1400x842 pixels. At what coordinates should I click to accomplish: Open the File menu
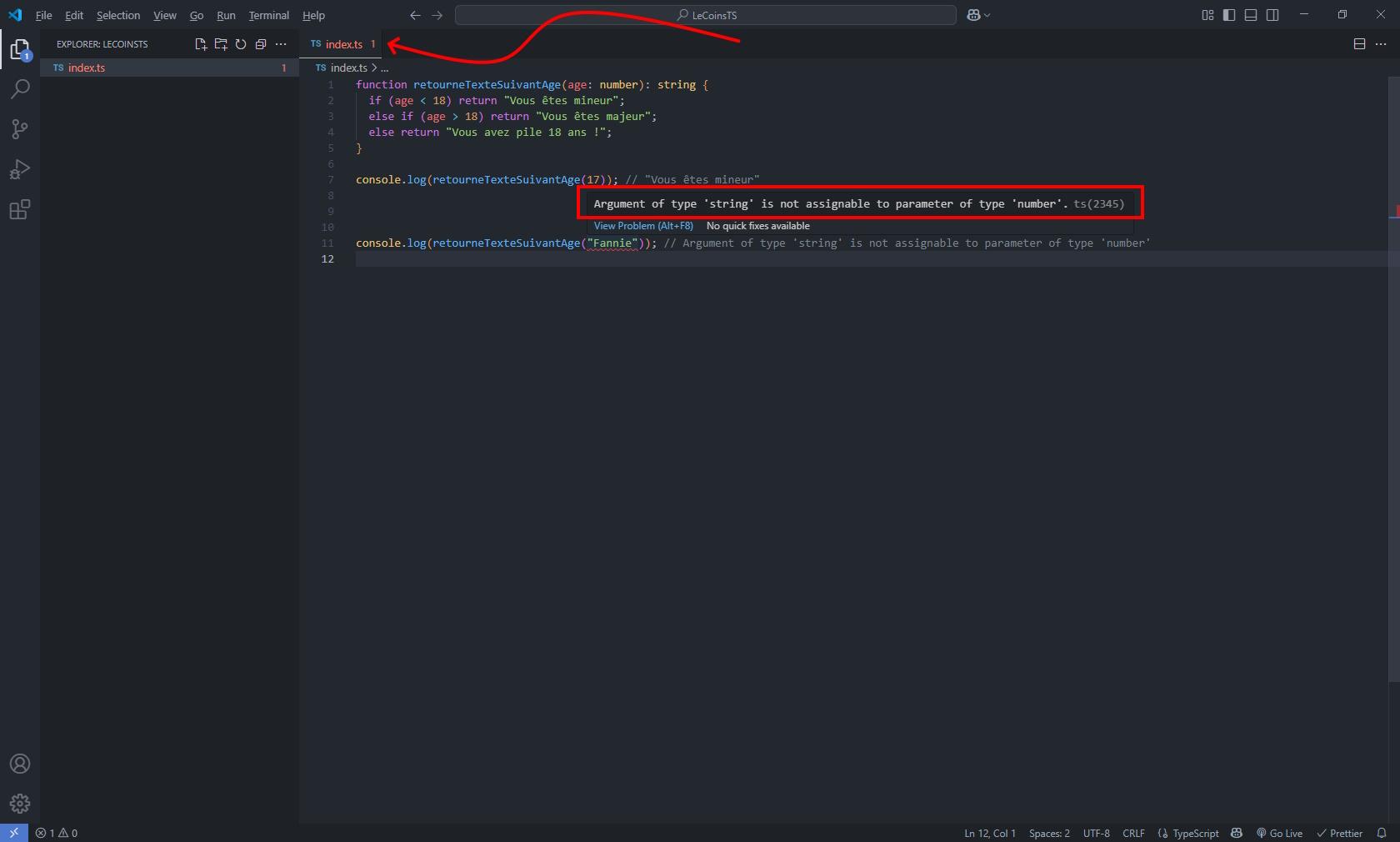[43, 15]
